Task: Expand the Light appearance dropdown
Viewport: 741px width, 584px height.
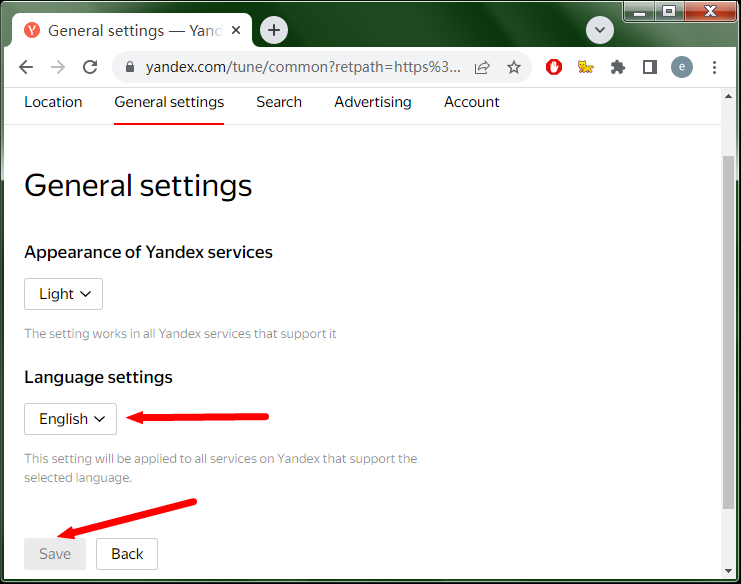Action: [64, 294]
